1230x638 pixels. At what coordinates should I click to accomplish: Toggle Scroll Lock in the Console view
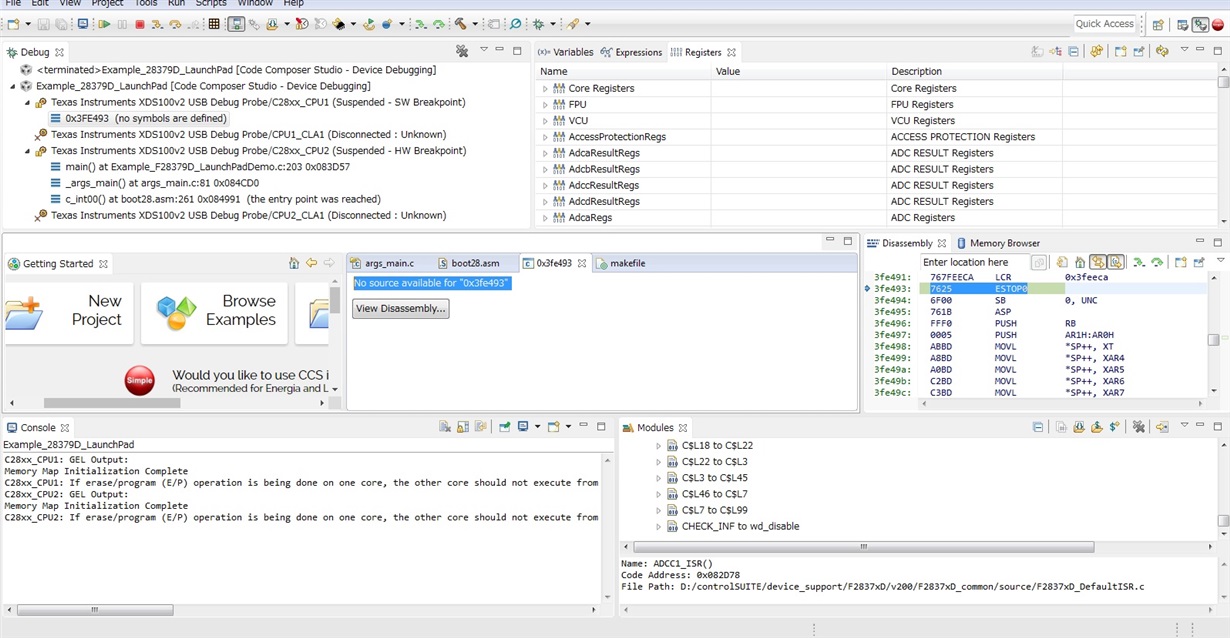(463, 427)
